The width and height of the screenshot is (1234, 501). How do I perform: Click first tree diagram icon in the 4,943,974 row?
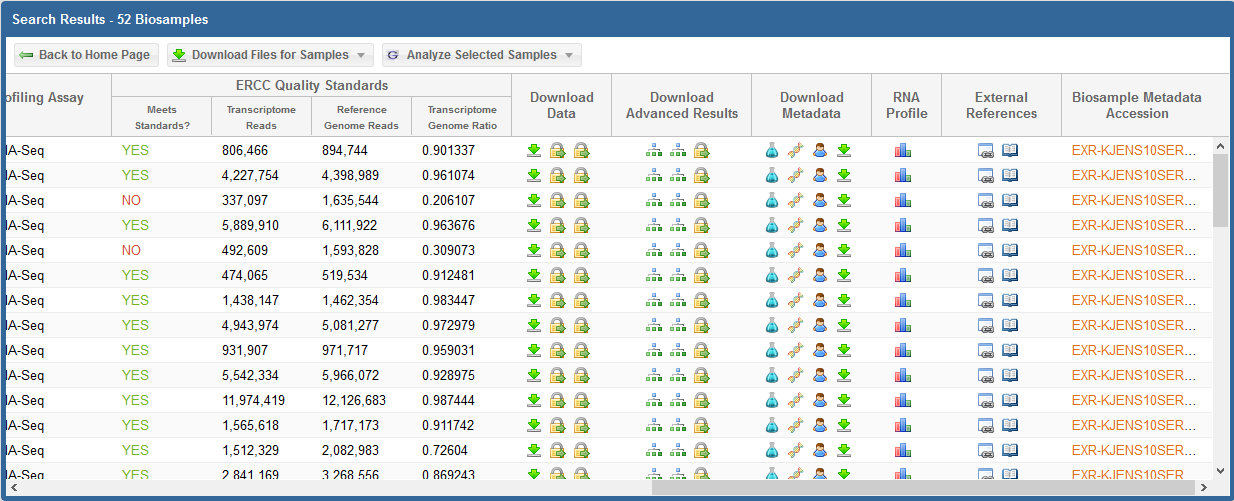click(x=654, y=326)
